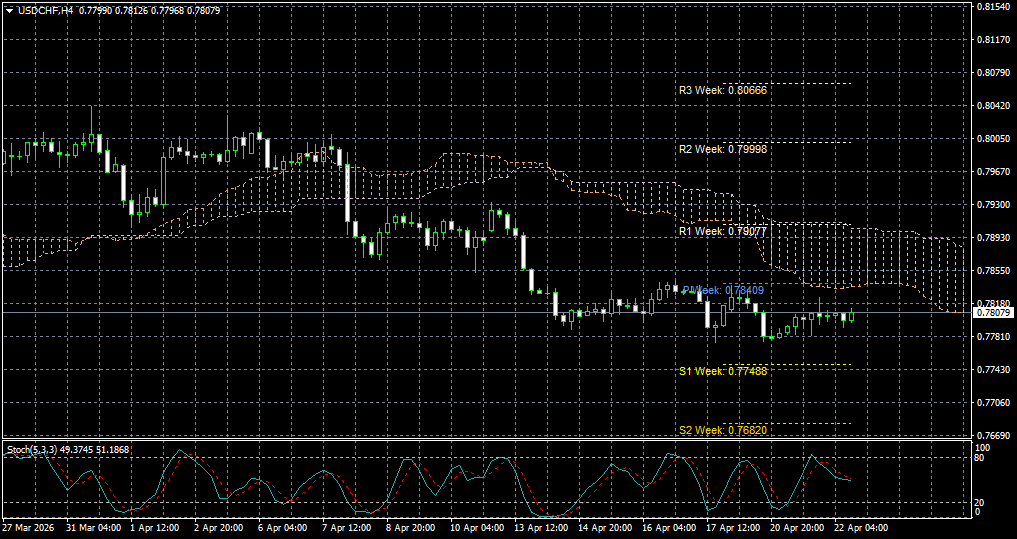The width and height of the screenshot is (1017, 539).
Task: Select the R2 Week: 0.79998 pivot label
Action: click(x=723, y=149)
